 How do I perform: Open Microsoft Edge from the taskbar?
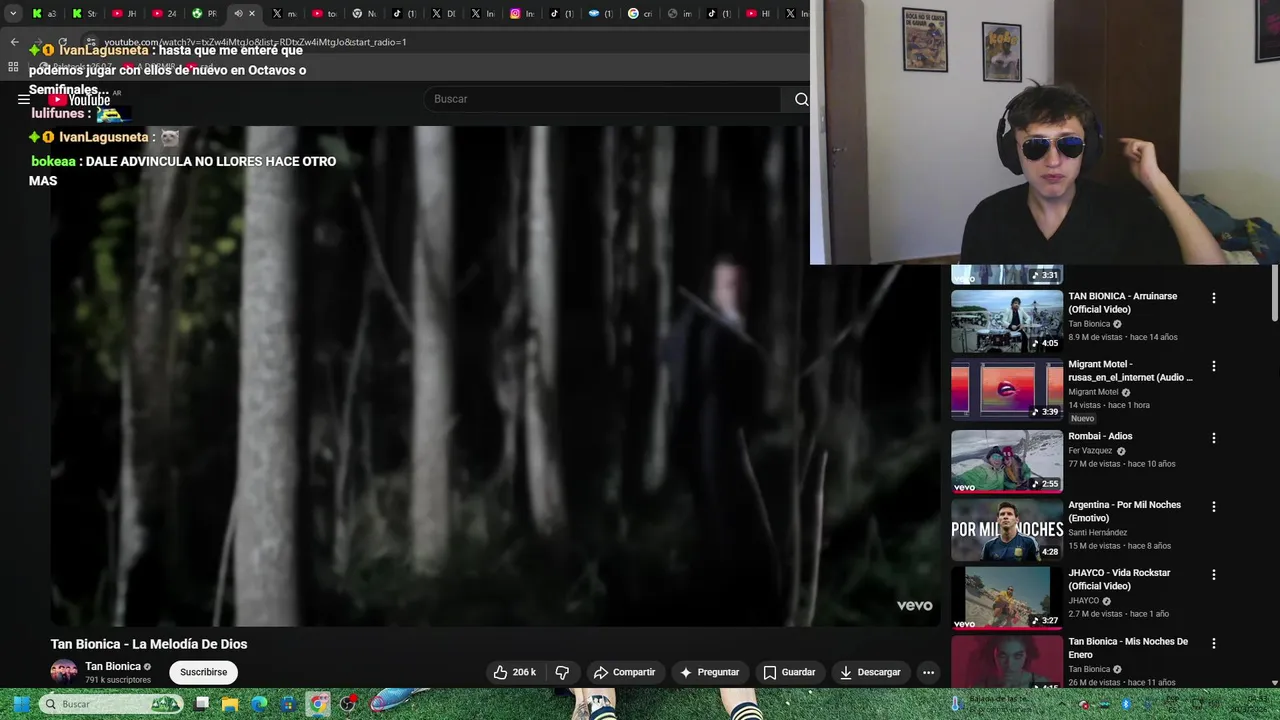click(259, 704)
